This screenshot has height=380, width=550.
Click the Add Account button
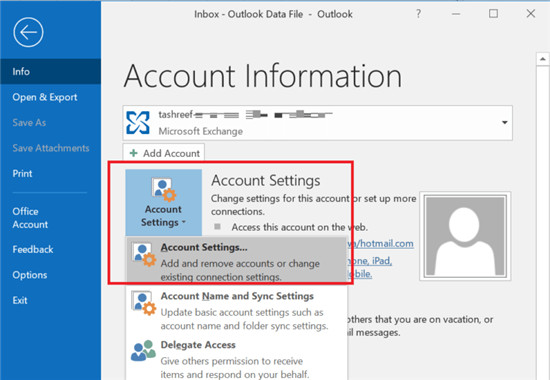pyautogui.click(x=164, y=153)
